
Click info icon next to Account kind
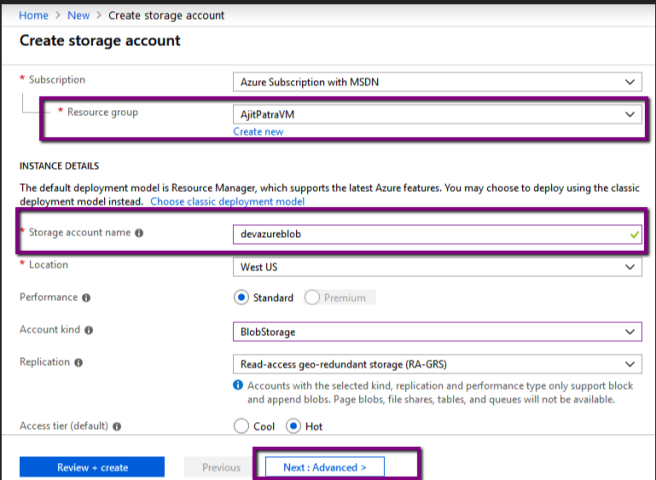90,330
